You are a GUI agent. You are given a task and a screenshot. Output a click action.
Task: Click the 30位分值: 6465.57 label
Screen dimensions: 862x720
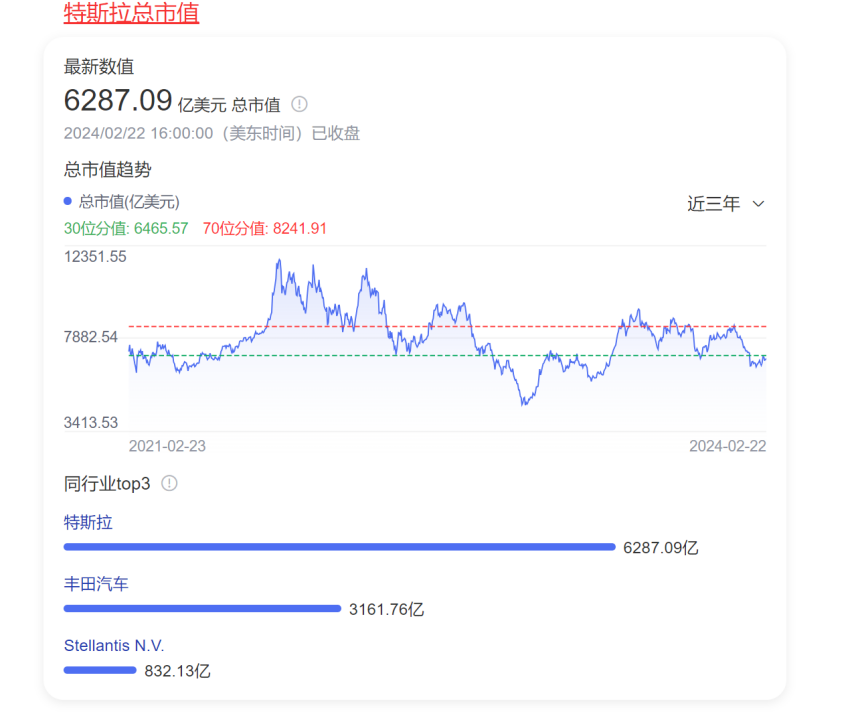(x=126, y=228)
